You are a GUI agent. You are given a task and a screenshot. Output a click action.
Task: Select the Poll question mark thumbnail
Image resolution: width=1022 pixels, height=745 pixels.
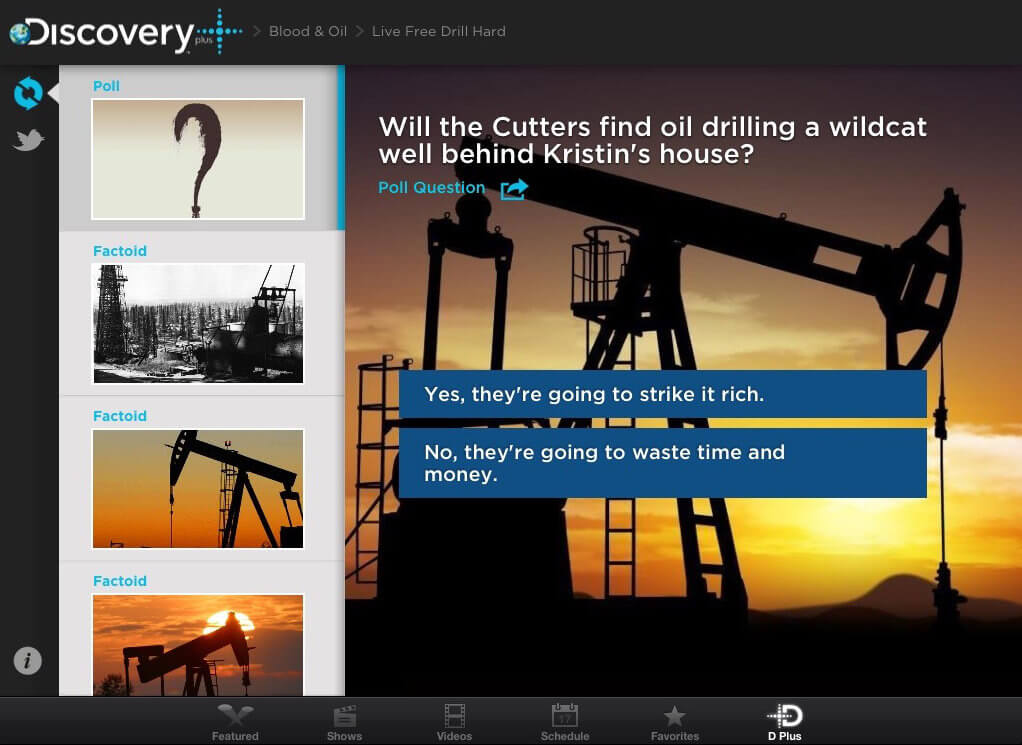[x=198, y=159]
